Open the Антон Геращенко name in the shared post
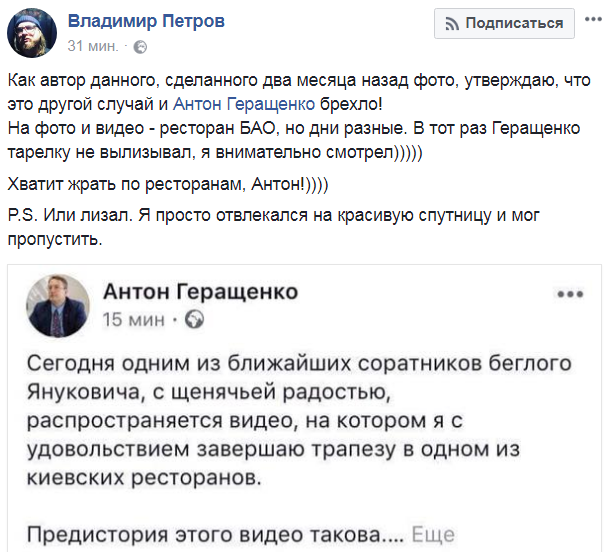Screen dimensions: 606x552 201,292
